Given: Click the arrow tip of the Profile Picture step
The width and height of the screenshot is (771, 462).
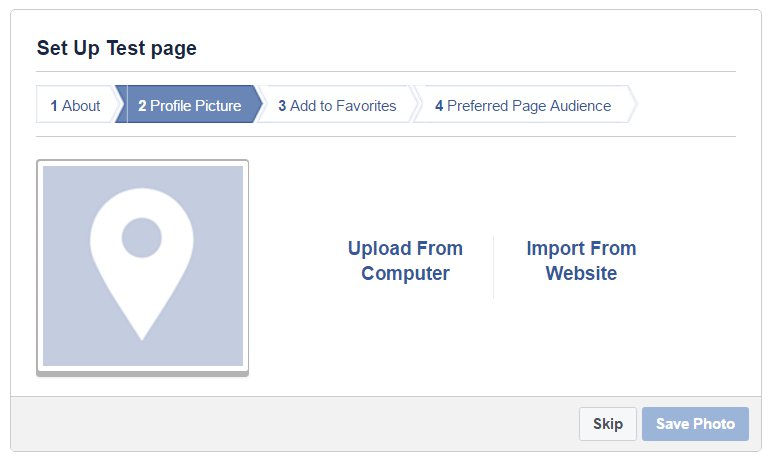Looking at the screenshot, I should pos(259,104).
